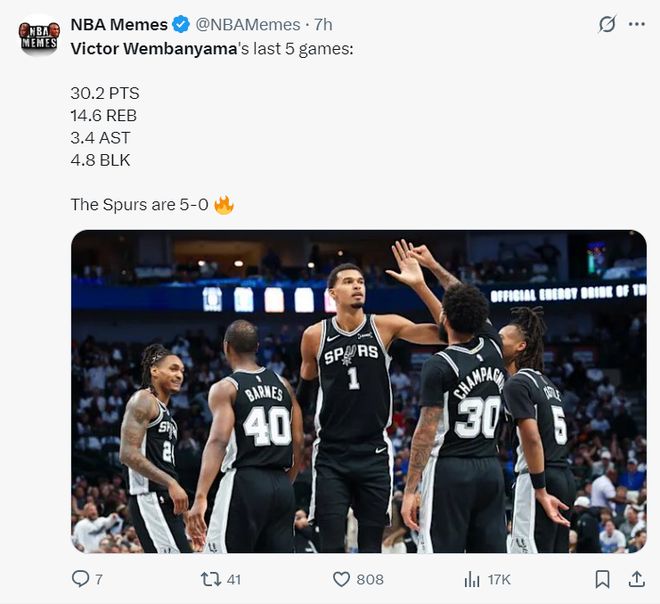Image resolution: width=660 pixels, height=604 pixels.
Task: Click the blue verified badge
Action: point(181,24)
